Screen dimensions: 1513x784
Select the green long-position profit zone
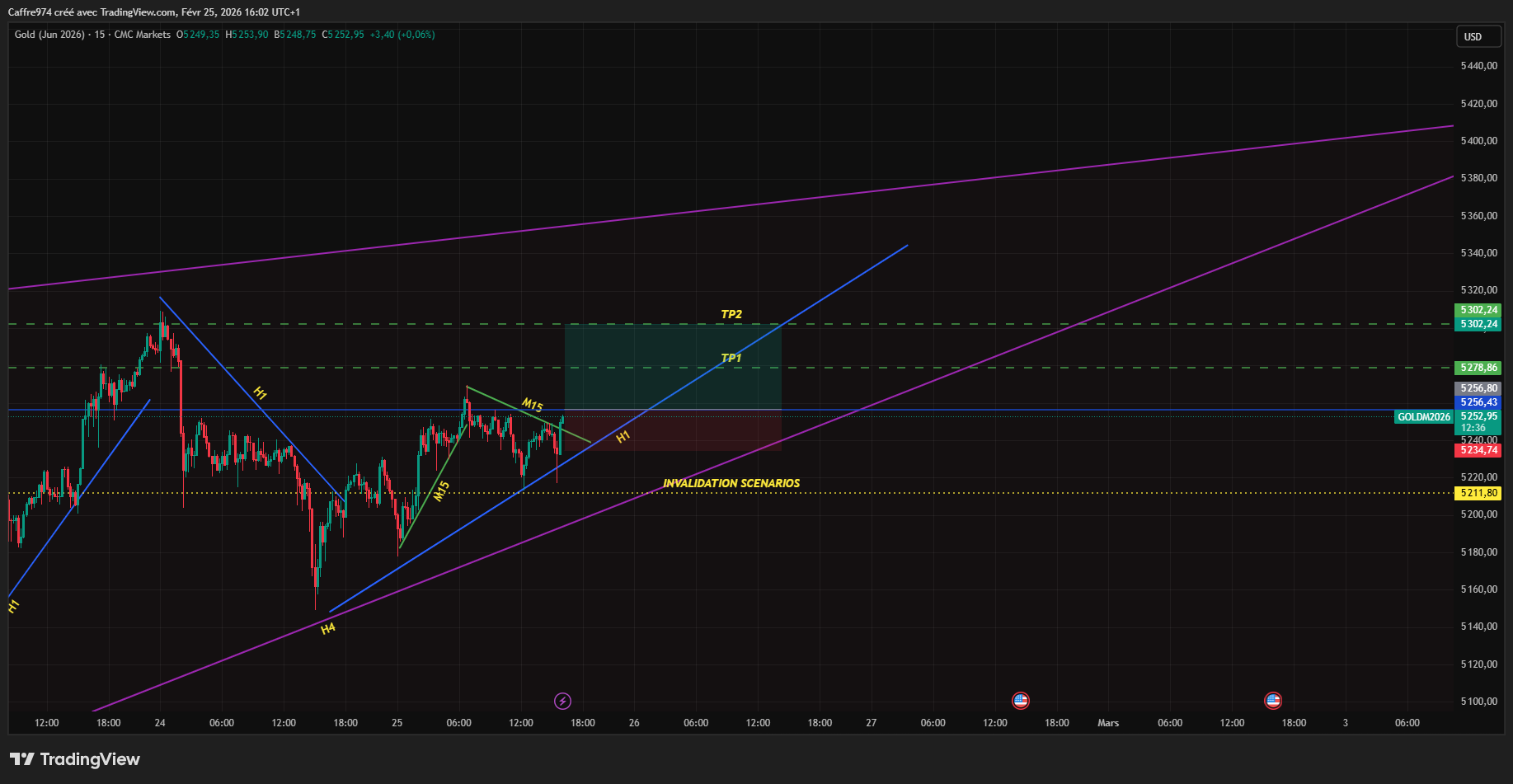click(x=673, y=367)
